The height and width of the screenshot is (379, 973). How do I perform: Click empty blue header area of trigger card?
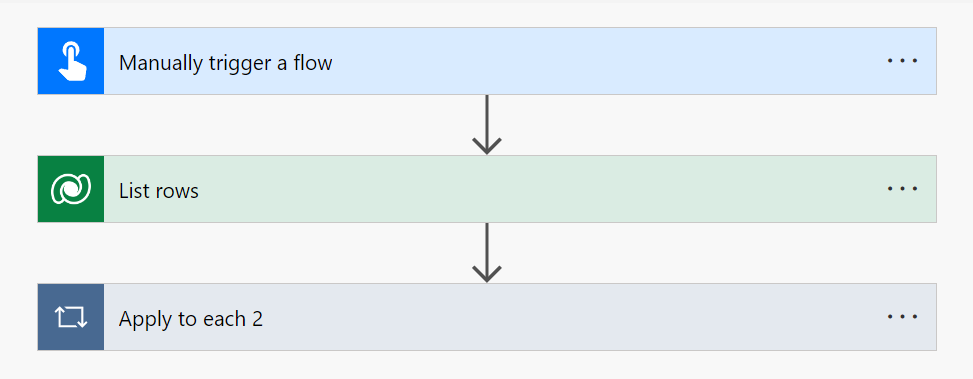pyautogui.click(x=608, y=61)
